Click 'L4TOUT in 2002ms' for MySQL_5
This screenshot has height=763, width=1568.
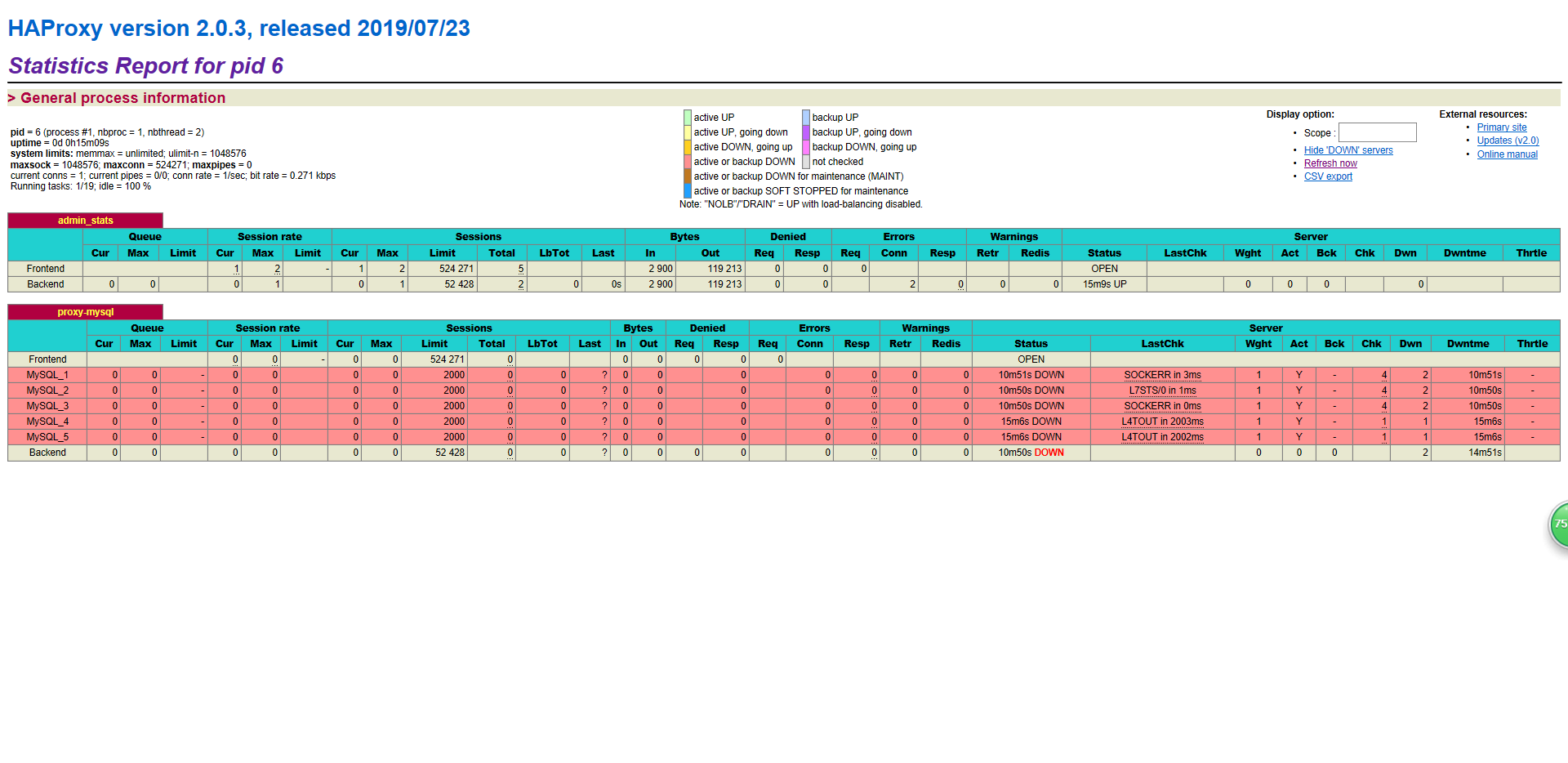click(x=1162, y=437)
